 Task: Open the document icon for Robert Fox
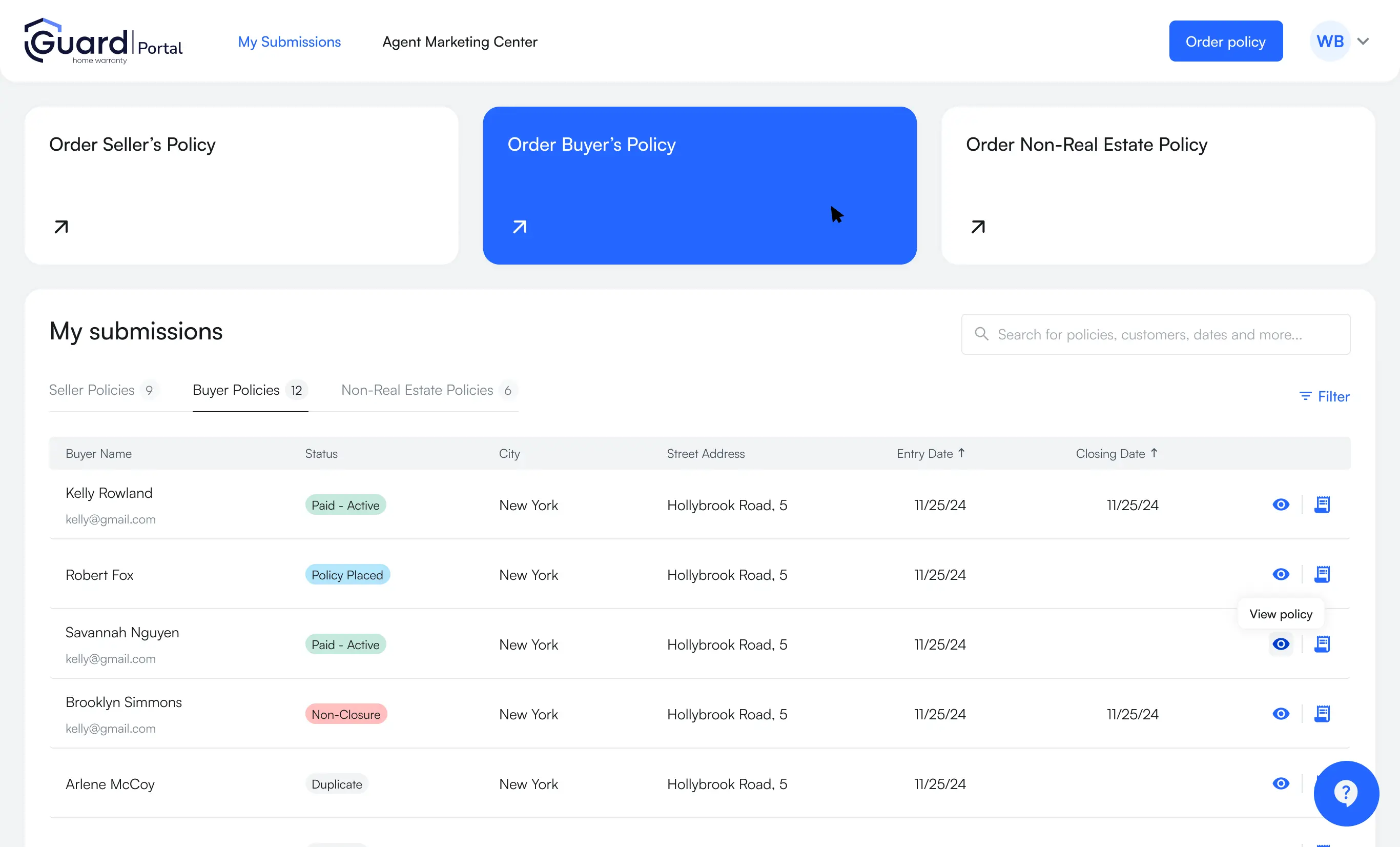pyautogui.click(x=1322, y=574)
